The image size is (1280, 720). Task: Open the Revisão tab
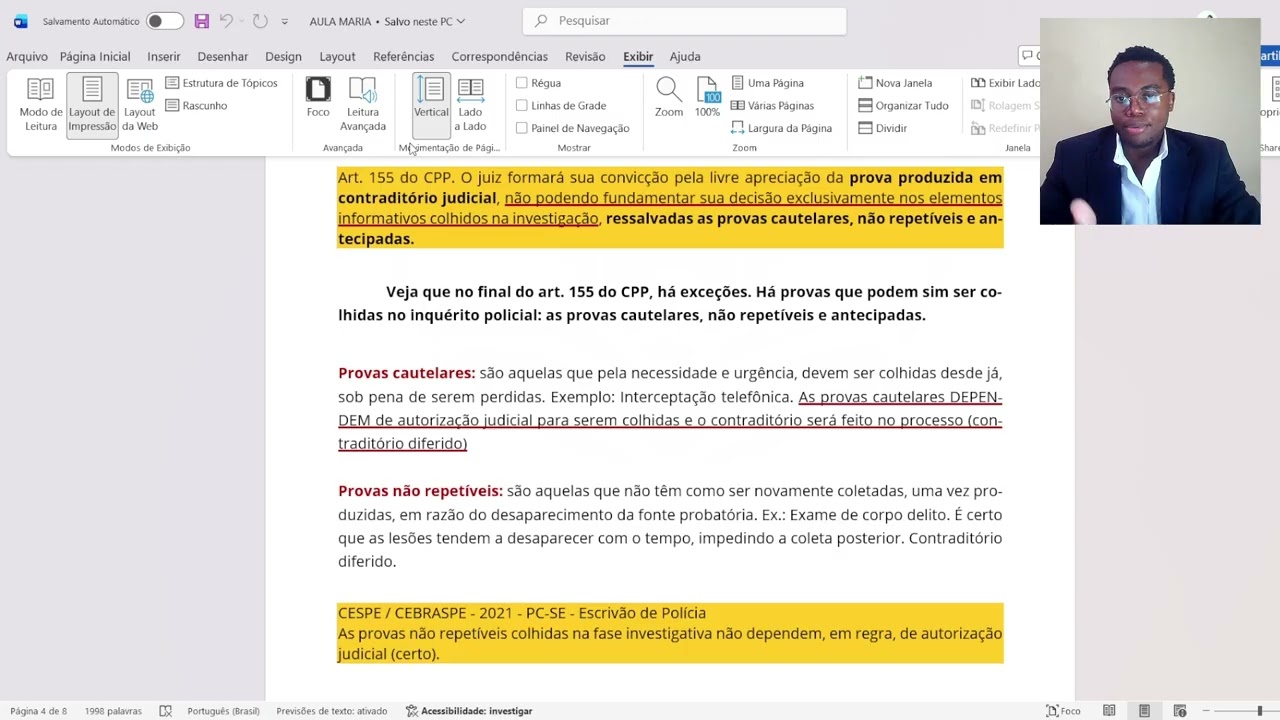click(585, 57)
